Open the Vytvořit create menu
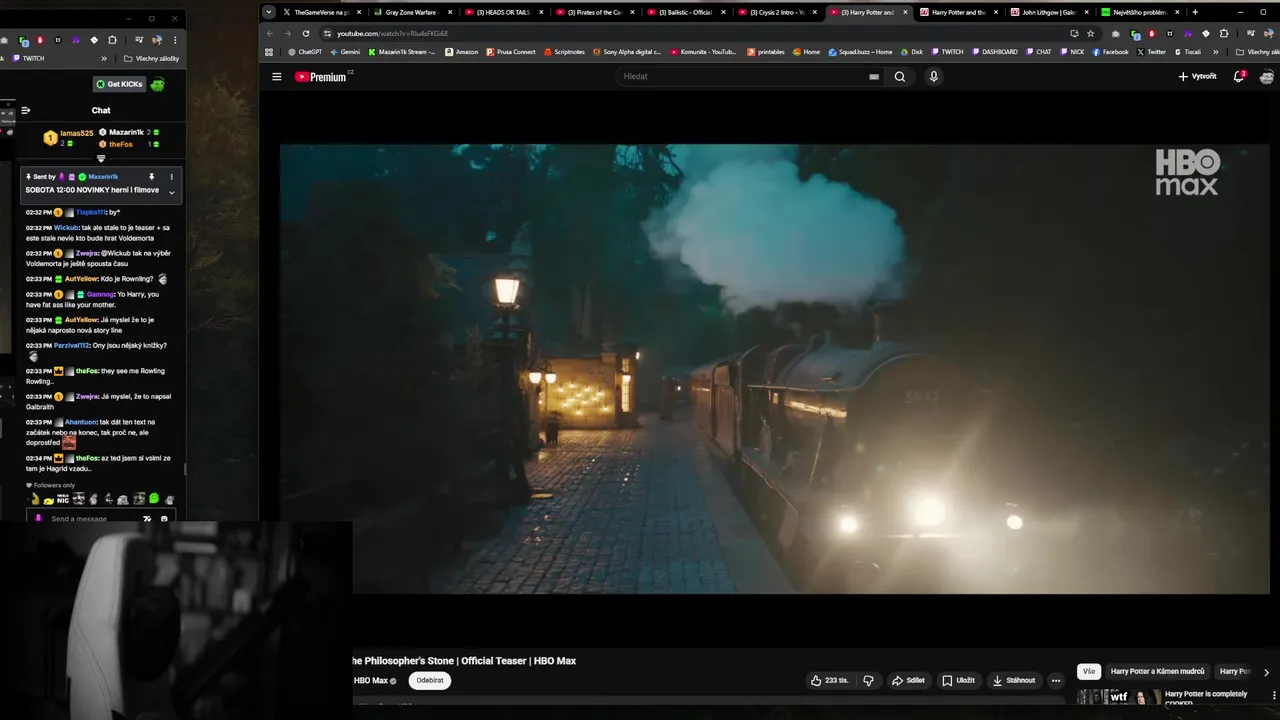 coord(1197,76)
